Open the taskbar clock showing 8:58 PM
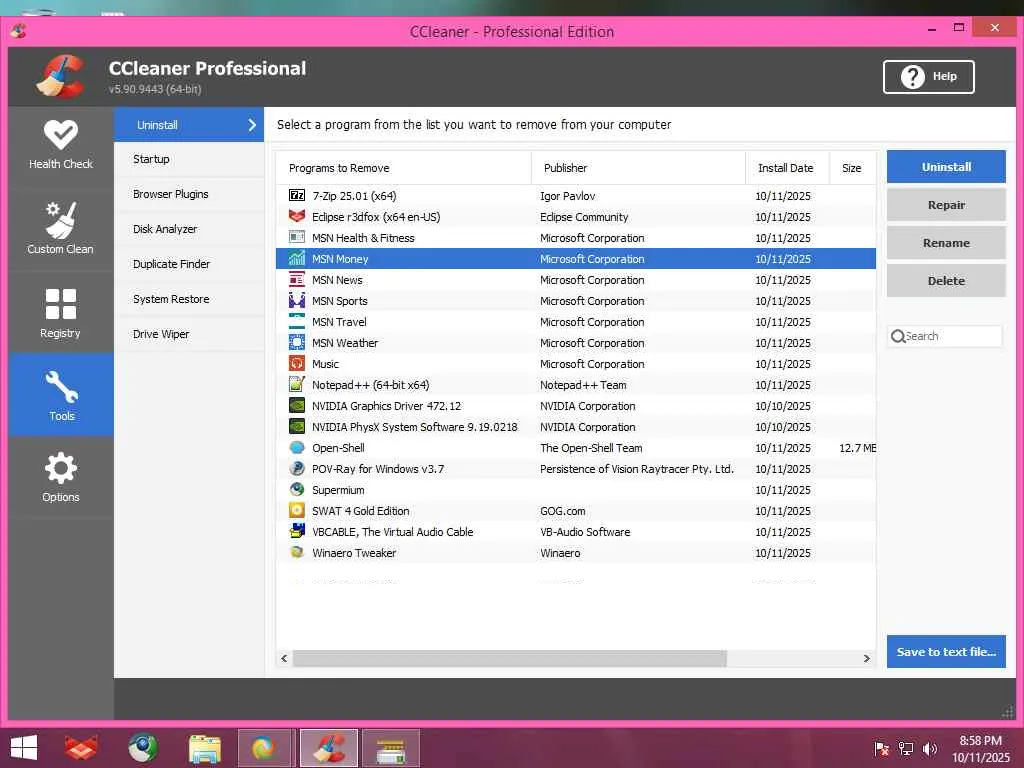 click(980, 748)
